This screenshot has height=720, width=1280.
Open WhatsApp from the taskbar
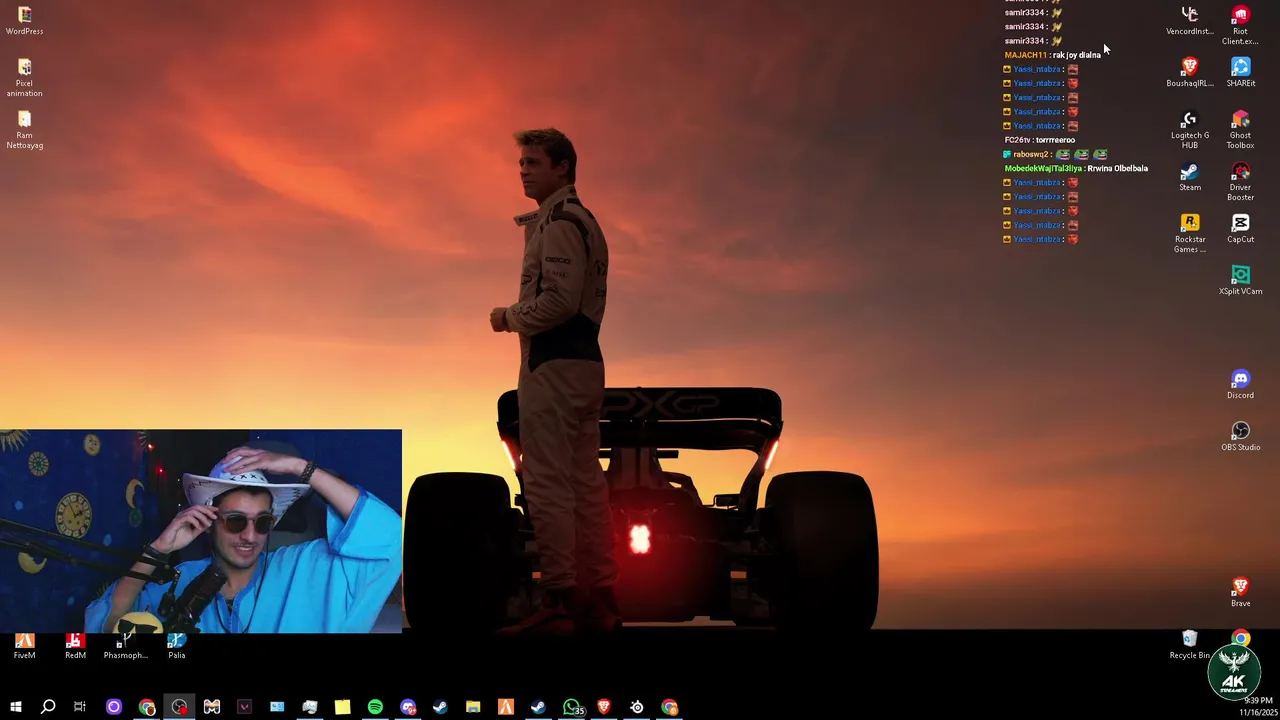(x=571, y=707)
